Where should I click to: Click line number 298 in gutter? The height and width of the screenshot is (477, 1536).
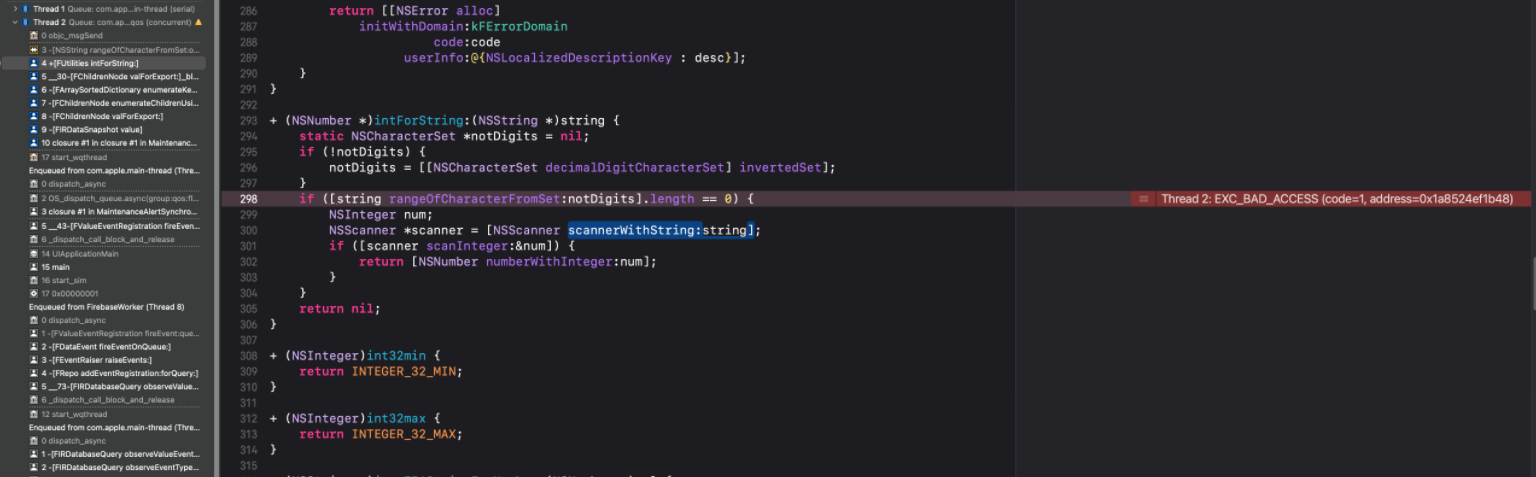point(248,199)
